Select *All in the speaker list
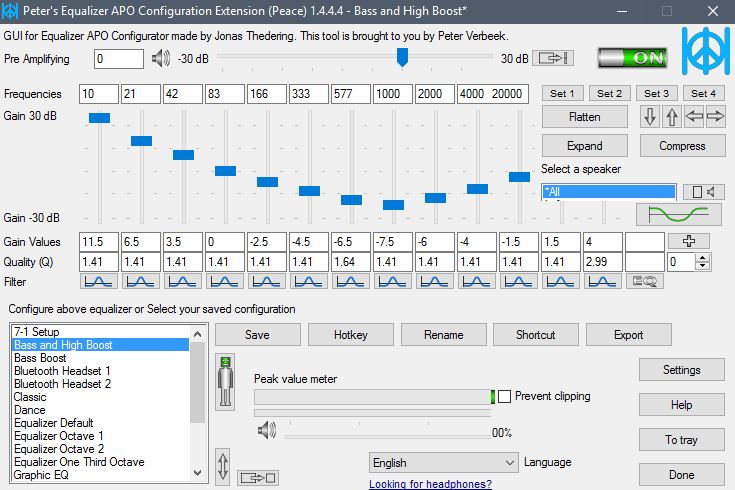Screen dimensions: 735x490 [608, 191]
